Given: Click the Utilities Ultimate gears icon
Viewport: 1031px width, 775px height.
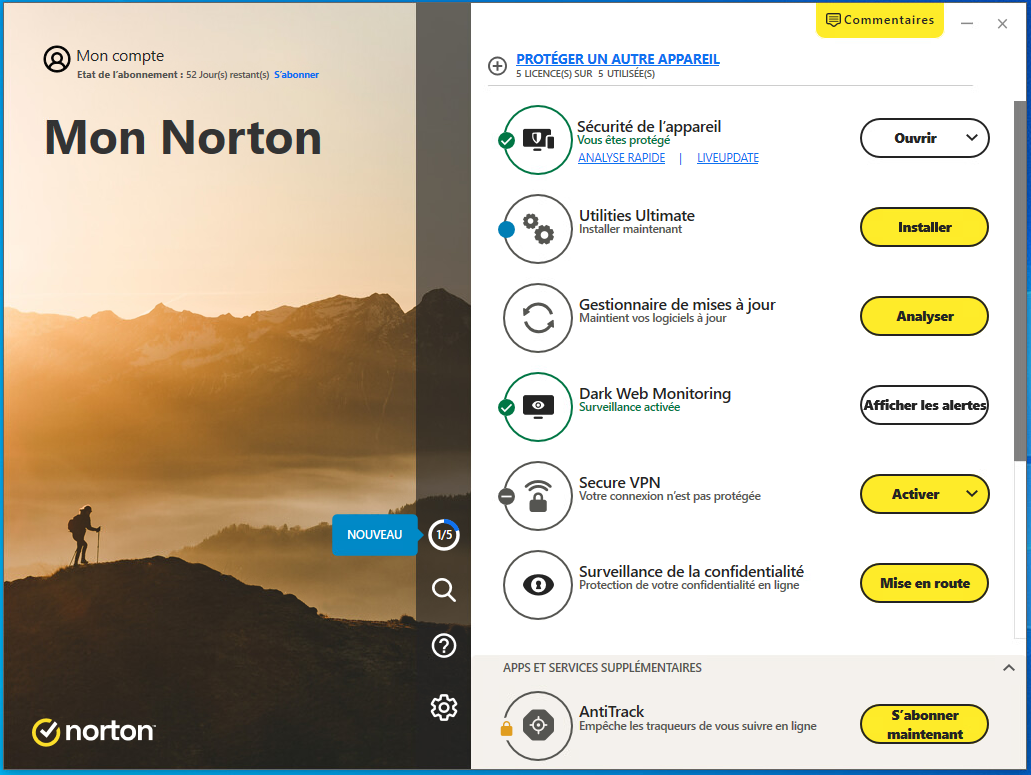Looking at the screenshot, I should [538, 228].
